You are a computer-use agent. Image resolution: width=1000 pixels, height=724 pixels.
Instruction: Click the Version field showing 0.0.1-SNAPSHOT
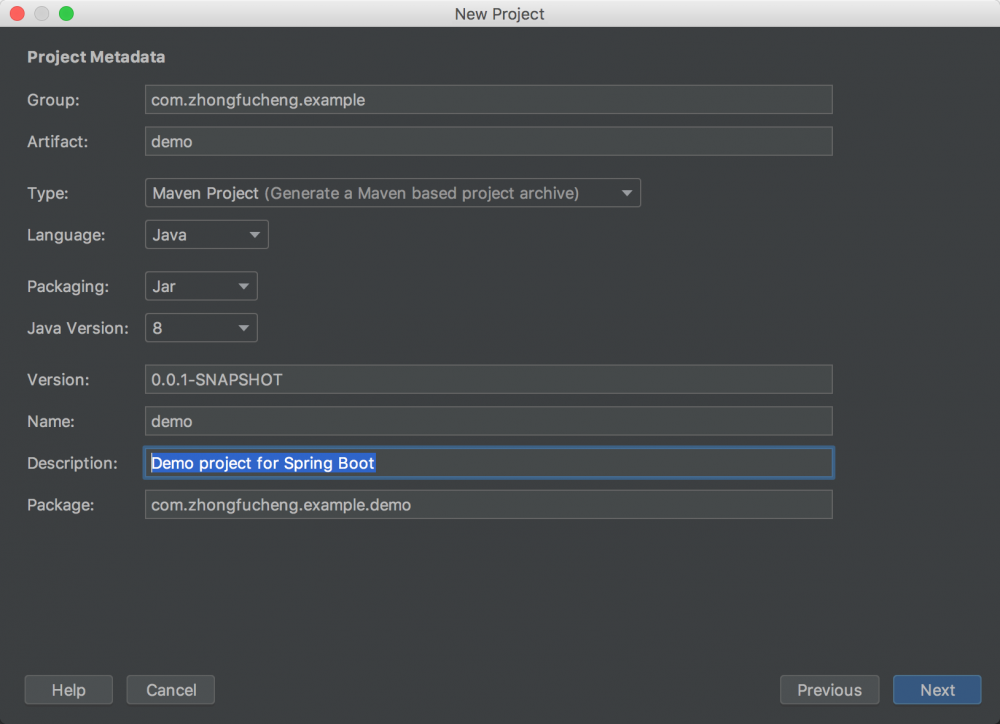click(488, 379)
